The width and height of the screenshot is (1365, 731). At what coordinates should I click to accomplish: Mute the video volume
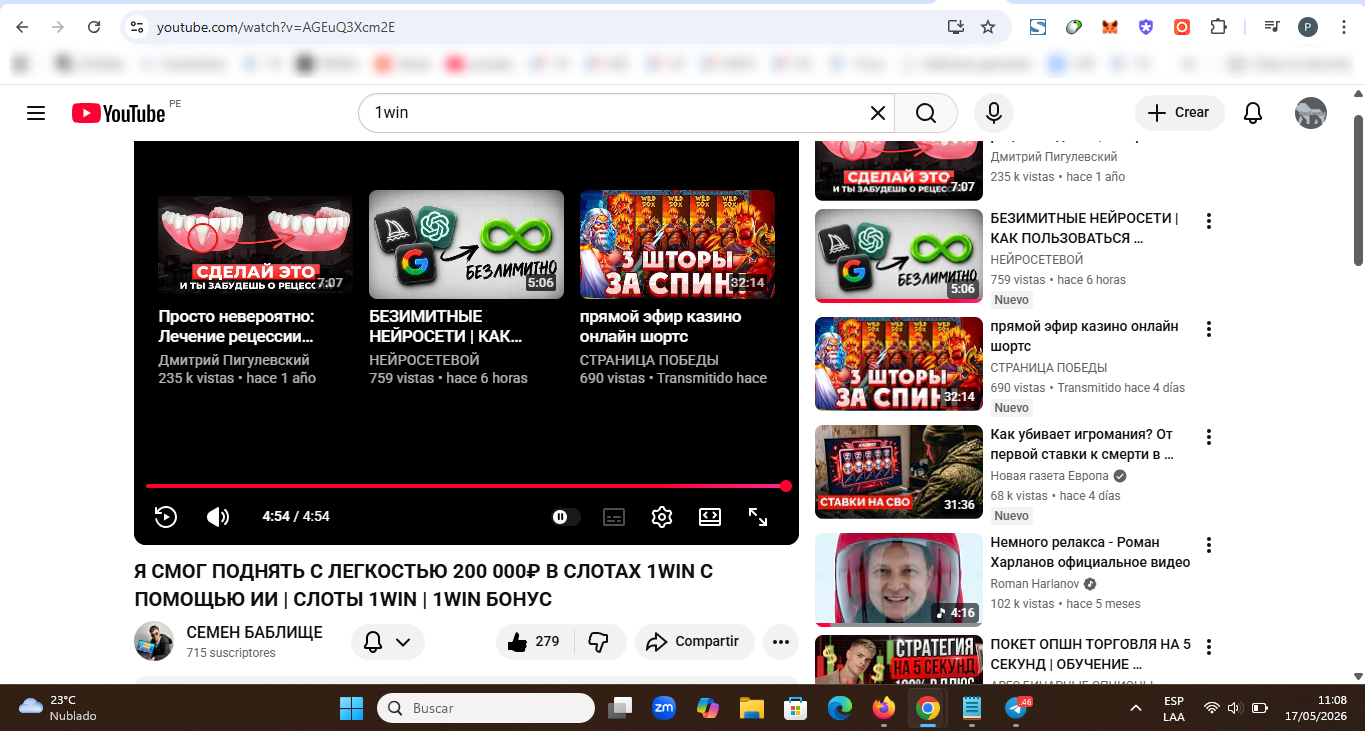tap(217, 517)
